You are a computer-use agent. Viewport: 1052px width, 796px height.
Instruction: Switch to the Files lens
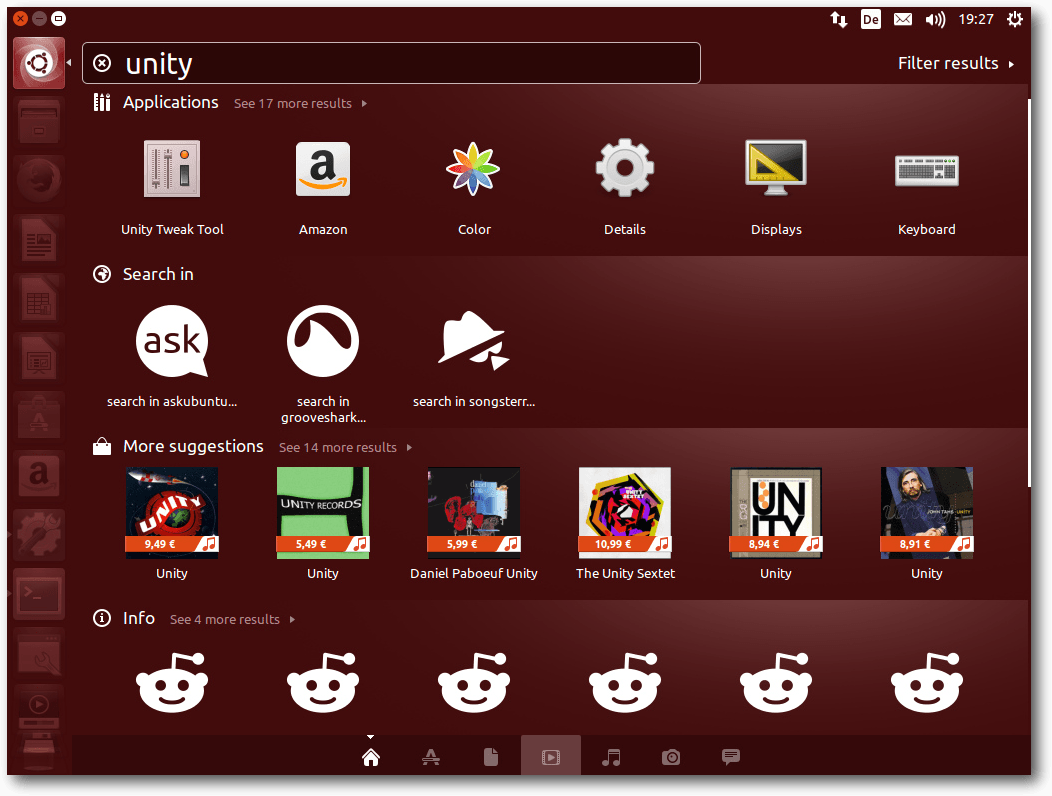pyautogui.click(x=490, y=757)
